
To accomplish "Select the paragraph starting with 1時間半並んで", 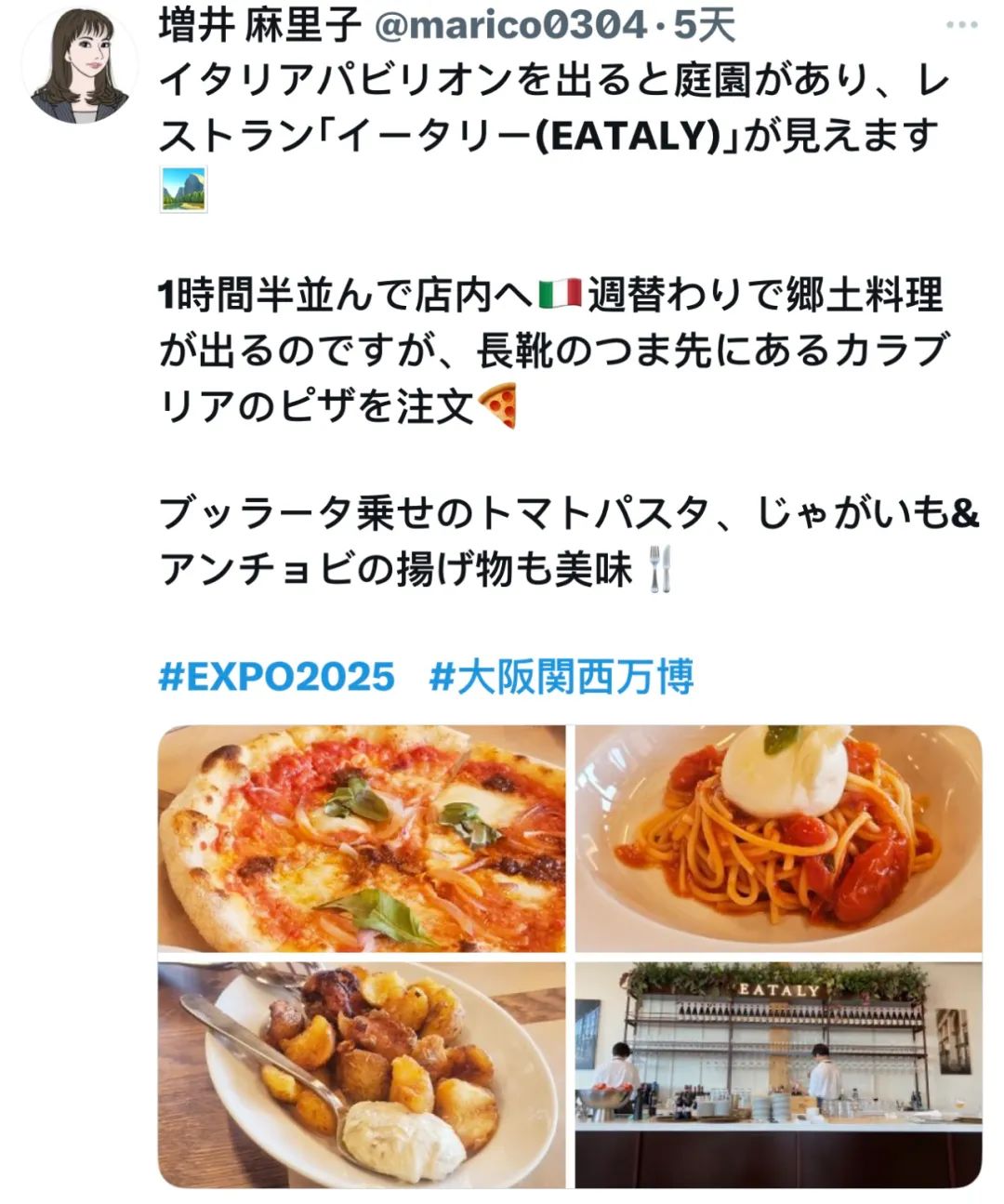I will [552, 350].
